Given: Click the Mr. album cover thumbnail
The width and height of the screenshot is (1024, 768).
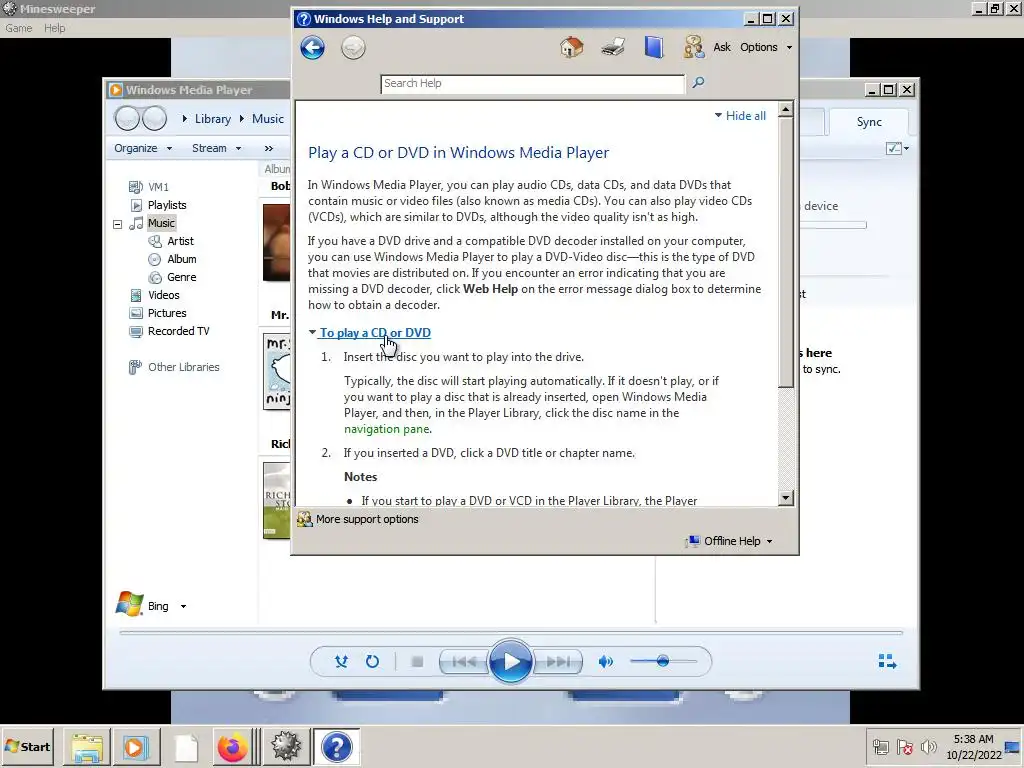Looking at the screenshot, I should click(x=277, y=372).
